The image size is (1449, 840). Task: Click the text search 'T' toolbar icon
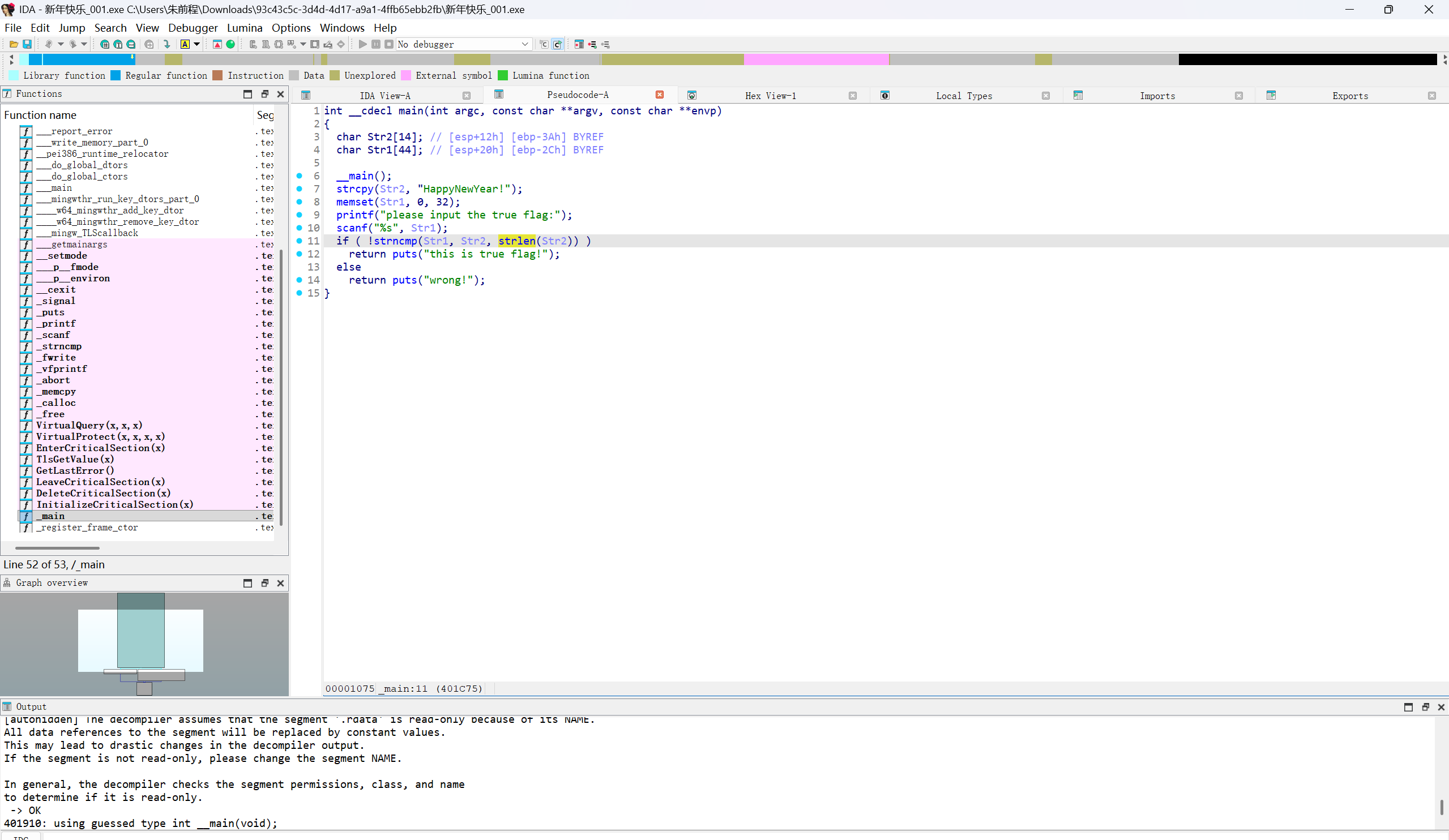click(x=118, y=44)
